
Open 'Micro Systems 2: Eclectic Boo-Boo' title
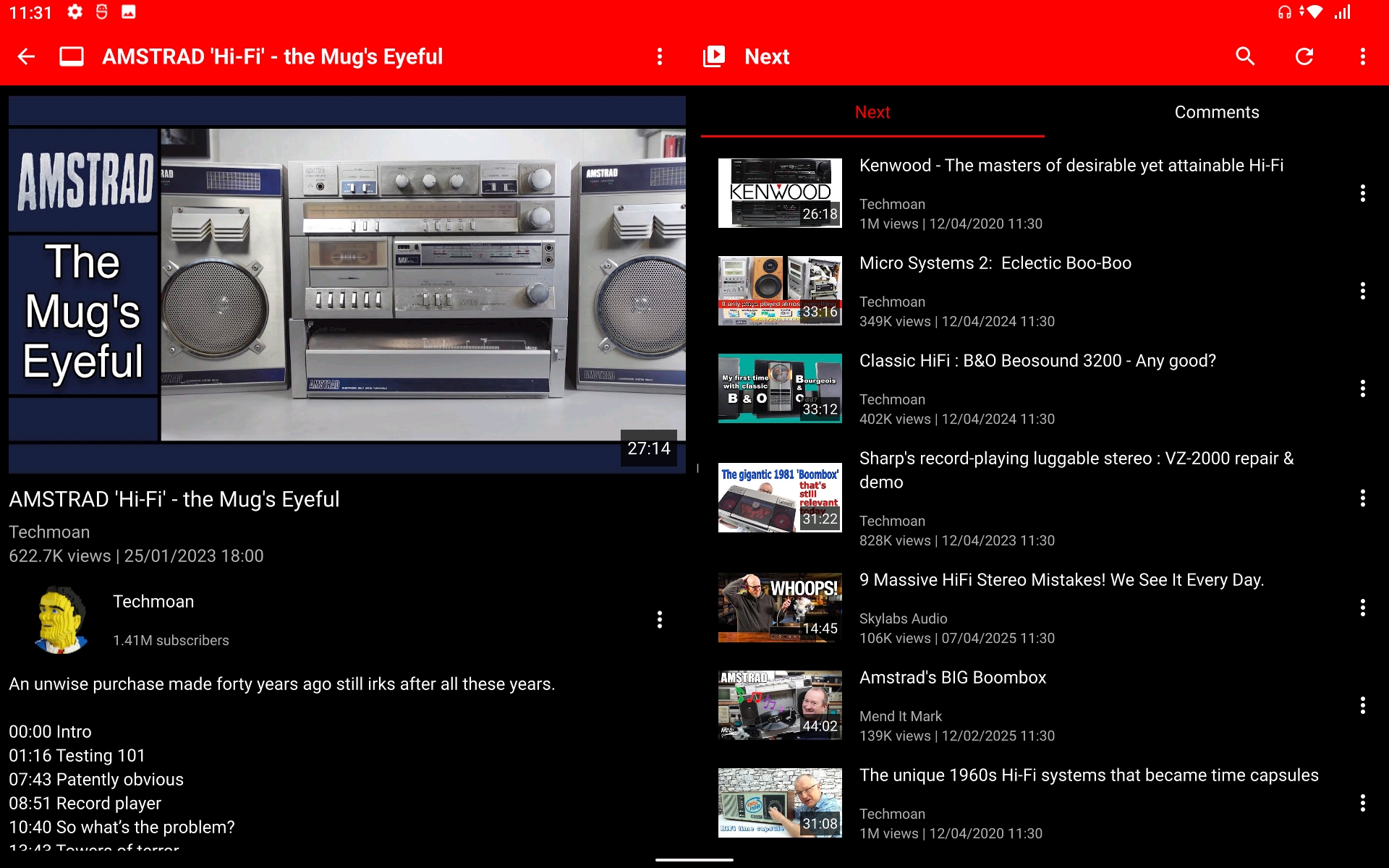tap(995, 263)
